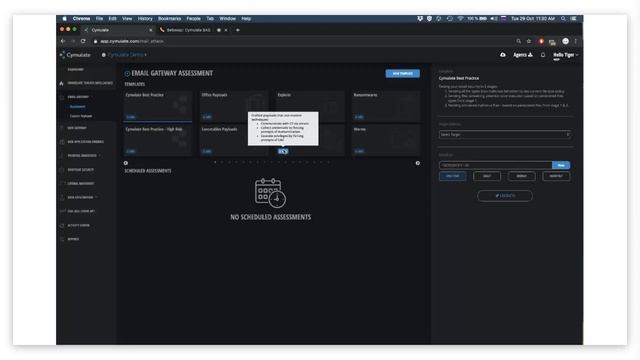Go back to the previous page
This screenshot has width=640, height=360.
tap(63, 41)
